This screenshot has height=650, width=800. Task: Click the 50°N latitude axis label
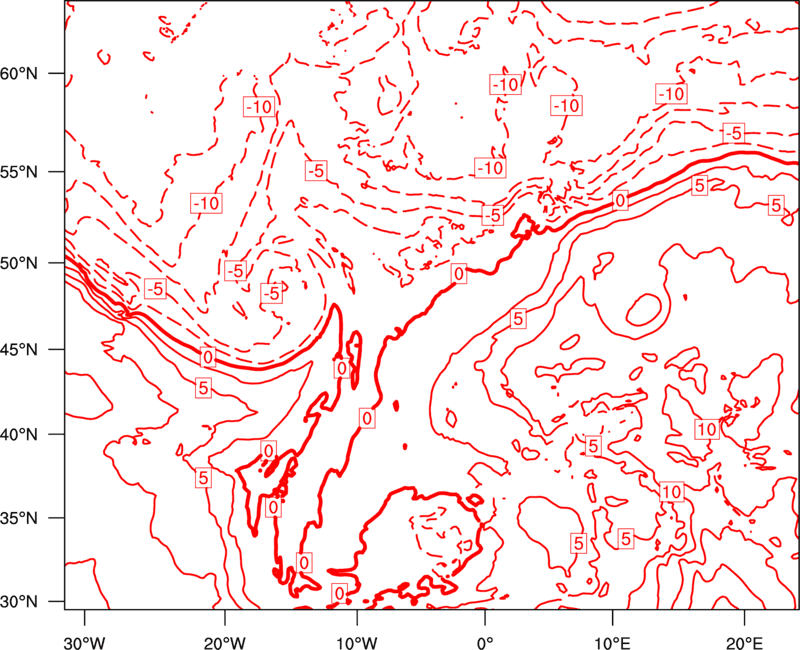click(x=19, y=263)
